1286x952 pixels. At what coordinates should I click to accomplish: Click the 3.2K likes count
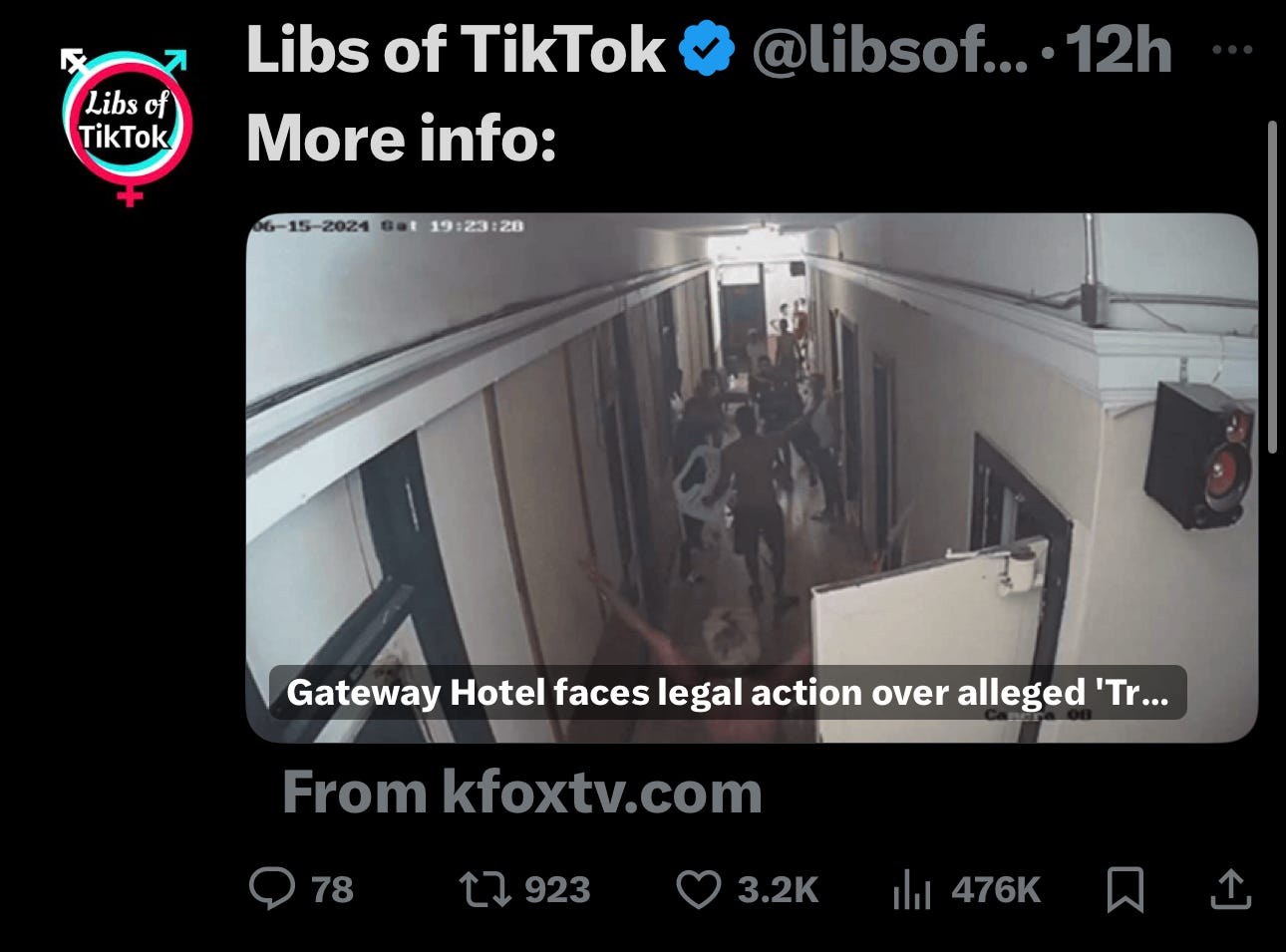pos(779,889)
